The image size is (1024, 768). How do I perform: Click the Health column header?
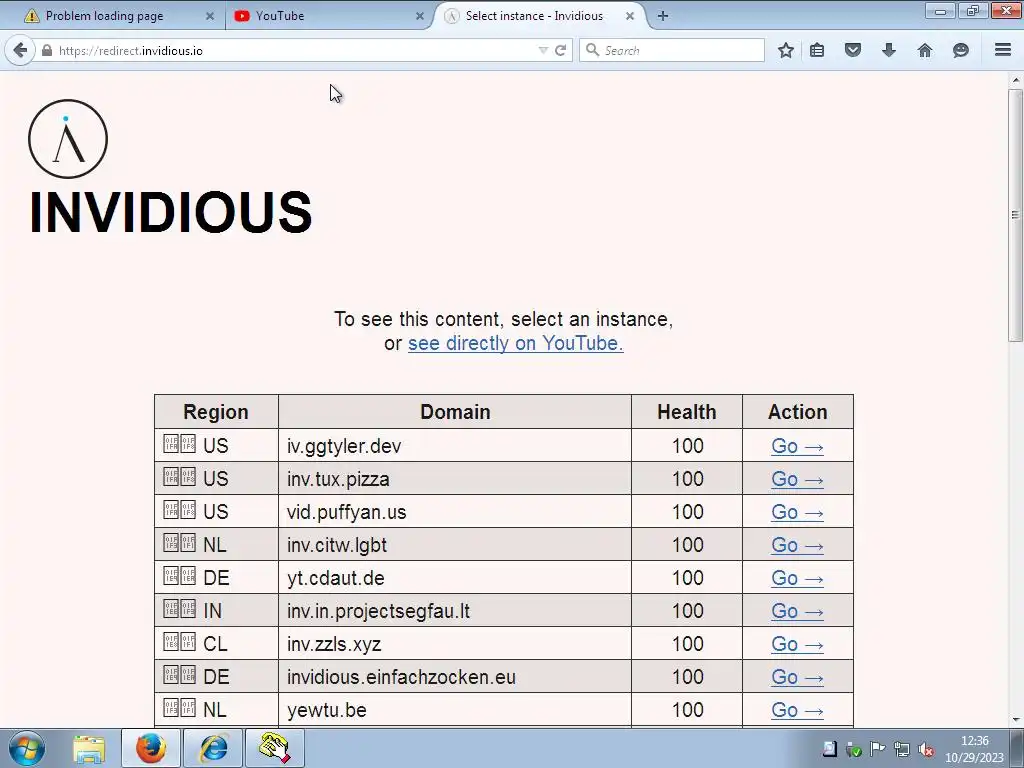point(686,412)
